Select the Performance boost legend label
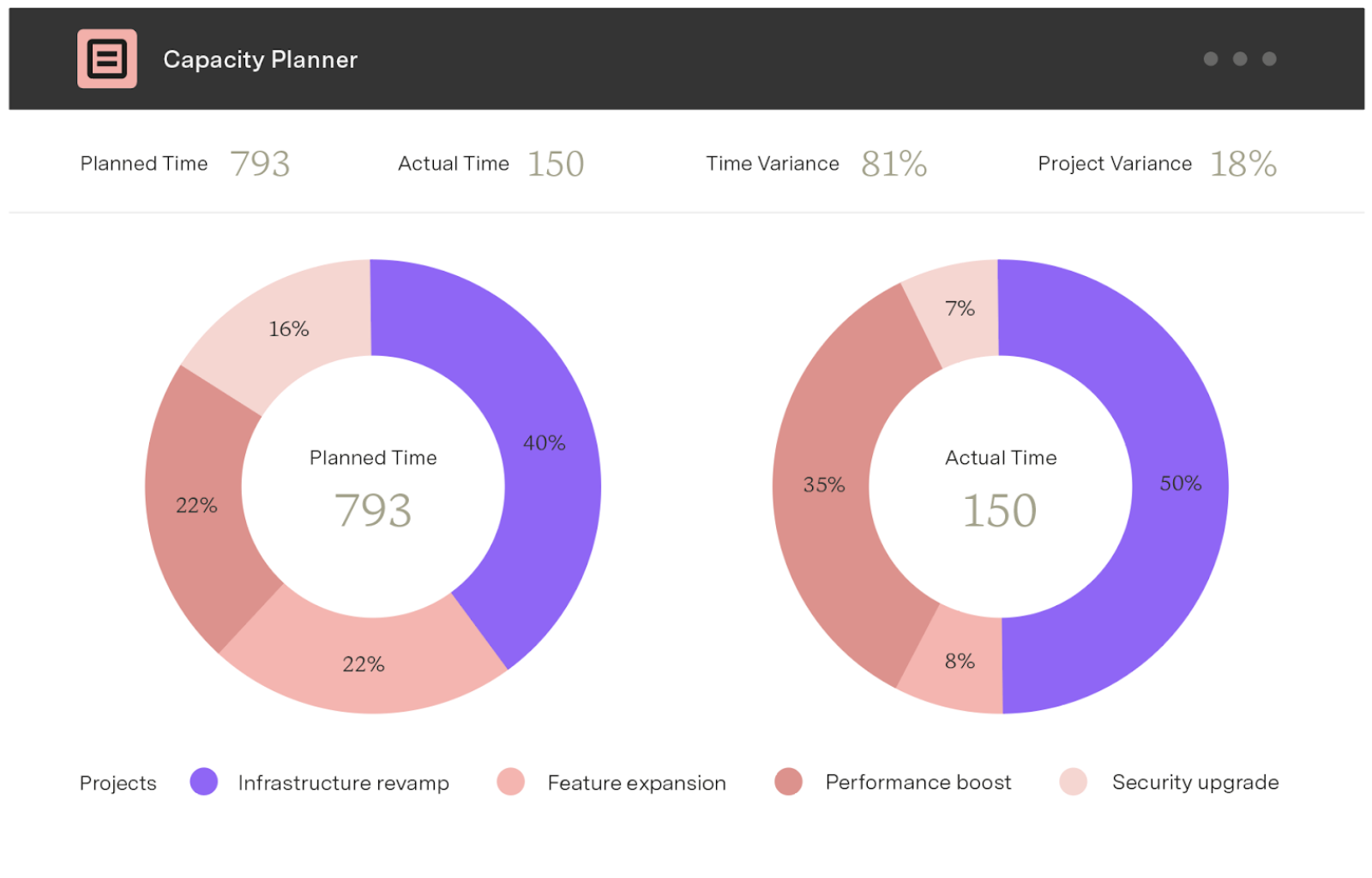Viewport: 1372px width, 878px height. [918, 782]
